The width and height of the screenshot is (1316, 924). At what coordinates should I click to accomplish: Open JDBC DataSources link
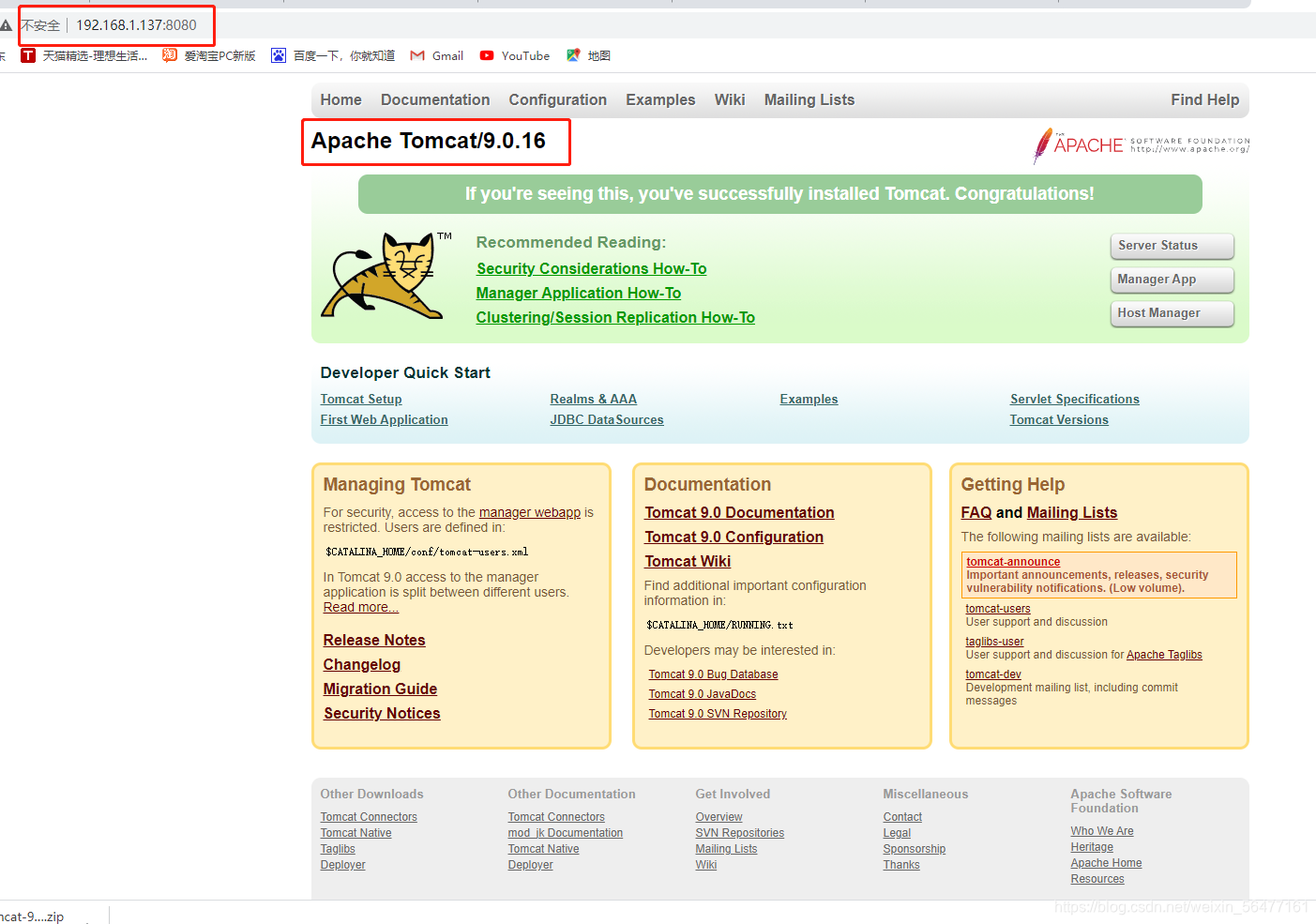(606, 419)
